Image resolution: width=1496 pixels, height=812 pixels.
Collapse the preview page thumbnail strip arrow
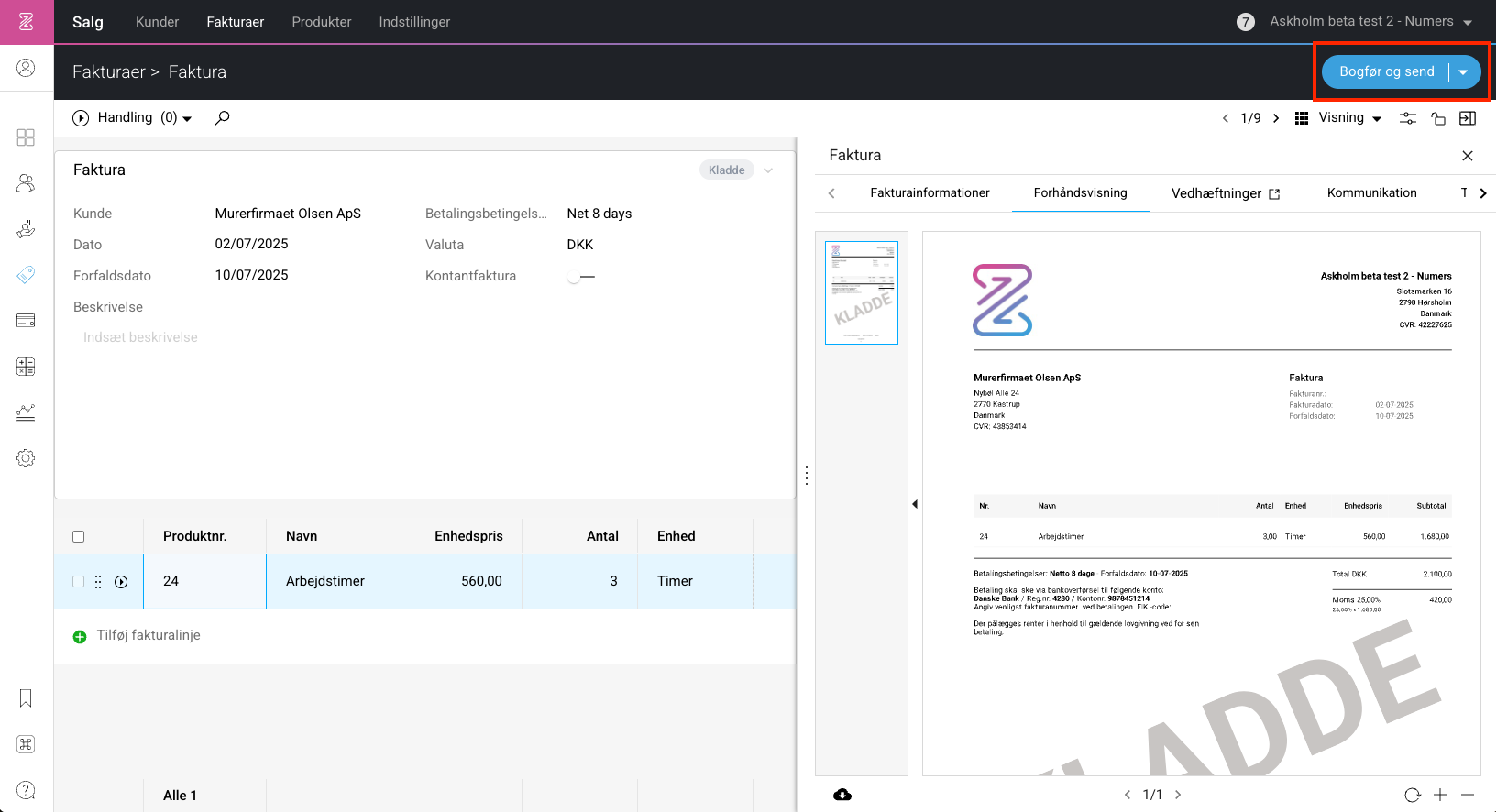[x=915, y=504]
